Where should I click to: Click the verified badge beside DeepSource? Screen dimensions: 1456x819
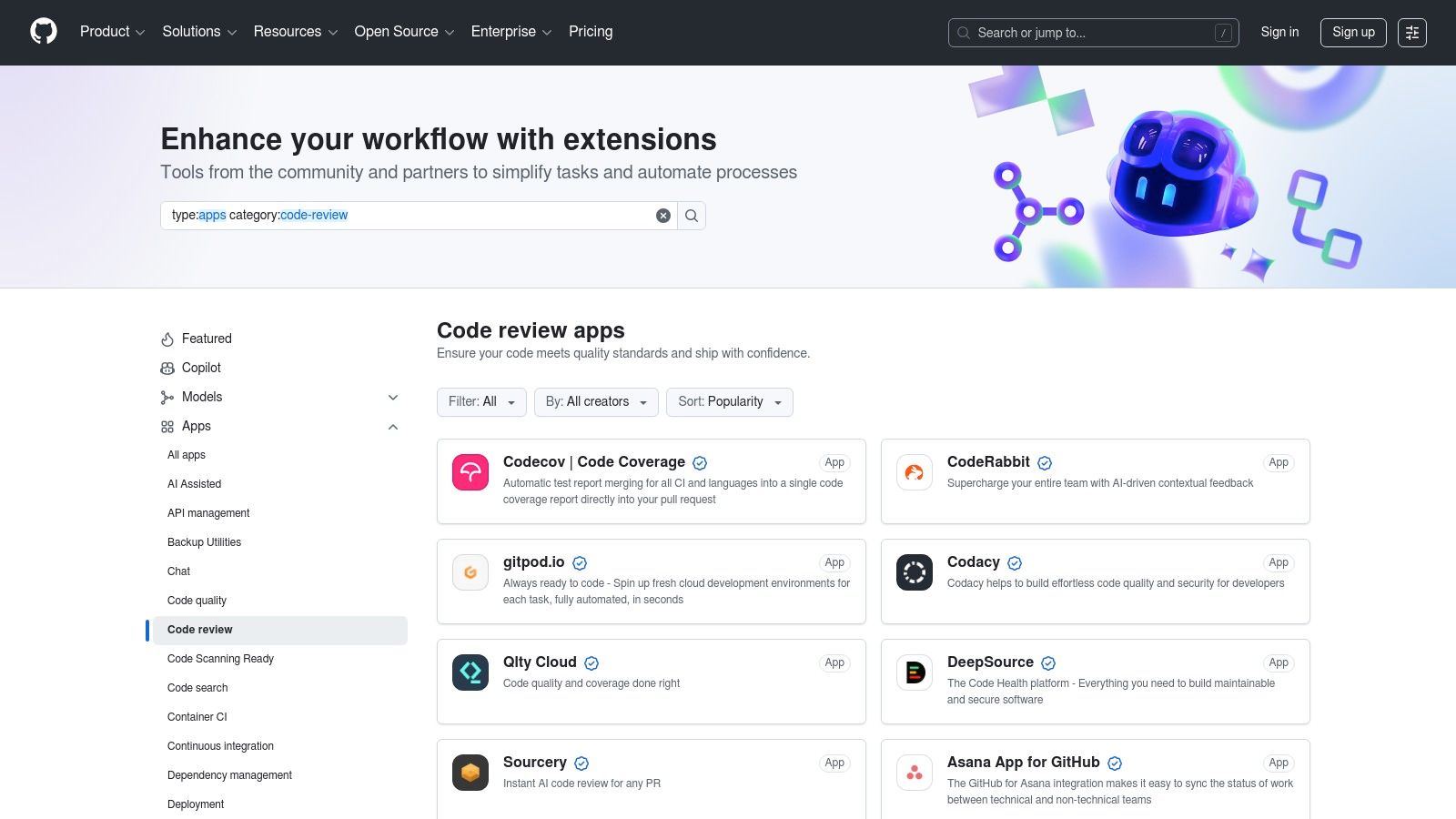(x=1048, y=663)
